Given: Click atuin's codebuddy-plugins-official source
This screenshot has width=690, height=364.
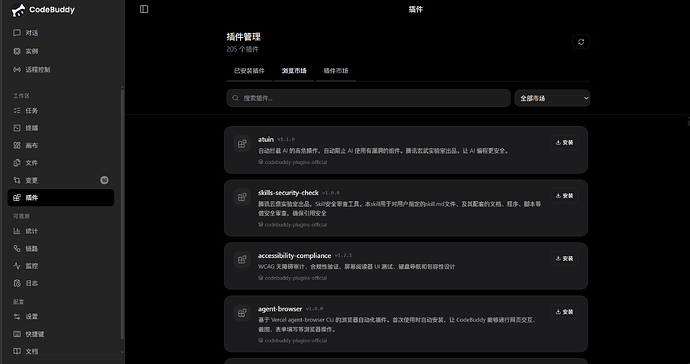Looking at the screenshot, I should point(293,162).
